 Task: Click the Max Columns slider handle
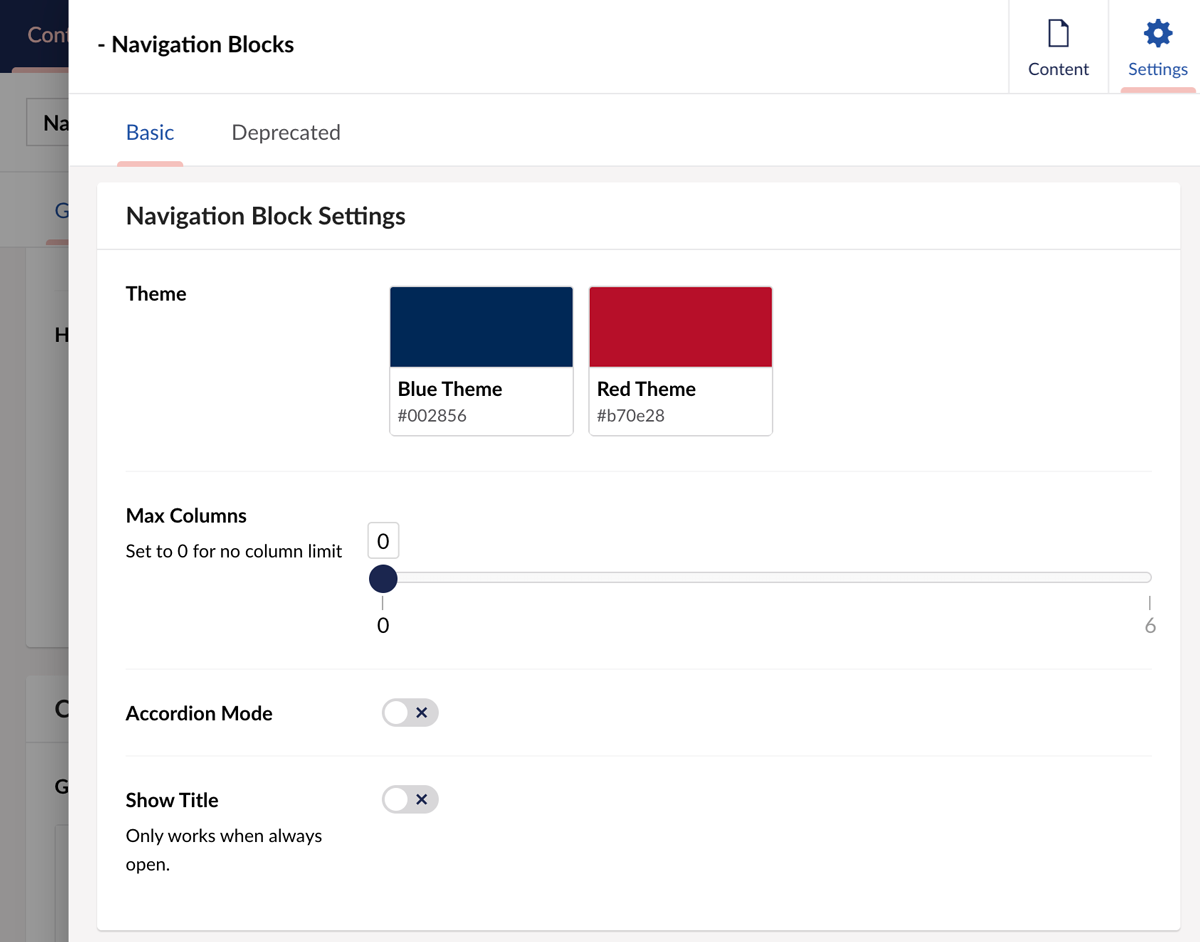pyautogui.click(x=383, y=578)
